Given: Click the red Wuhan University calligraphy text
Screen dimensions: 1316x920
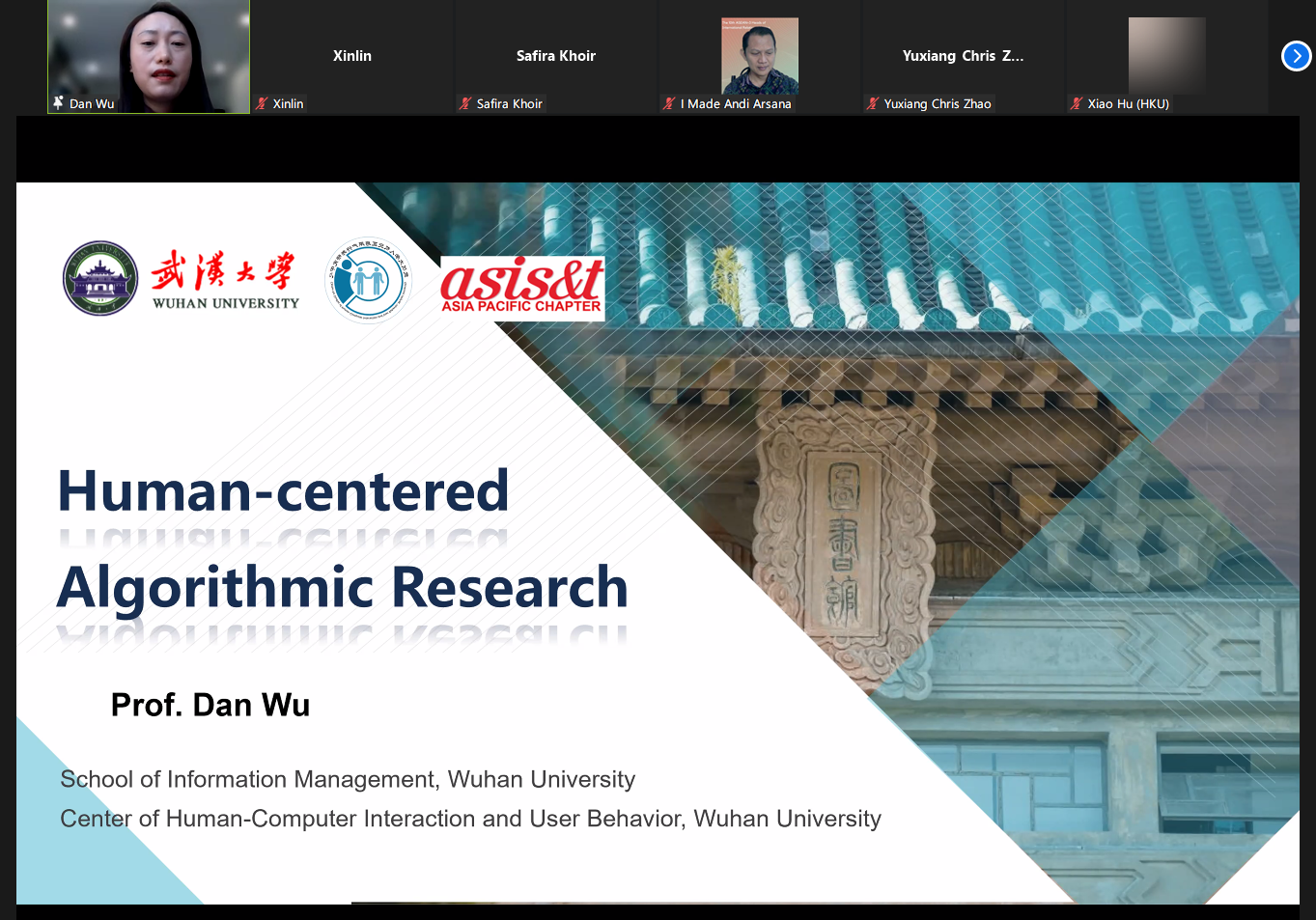Looking at the screenshot, I should coord(223,270).
